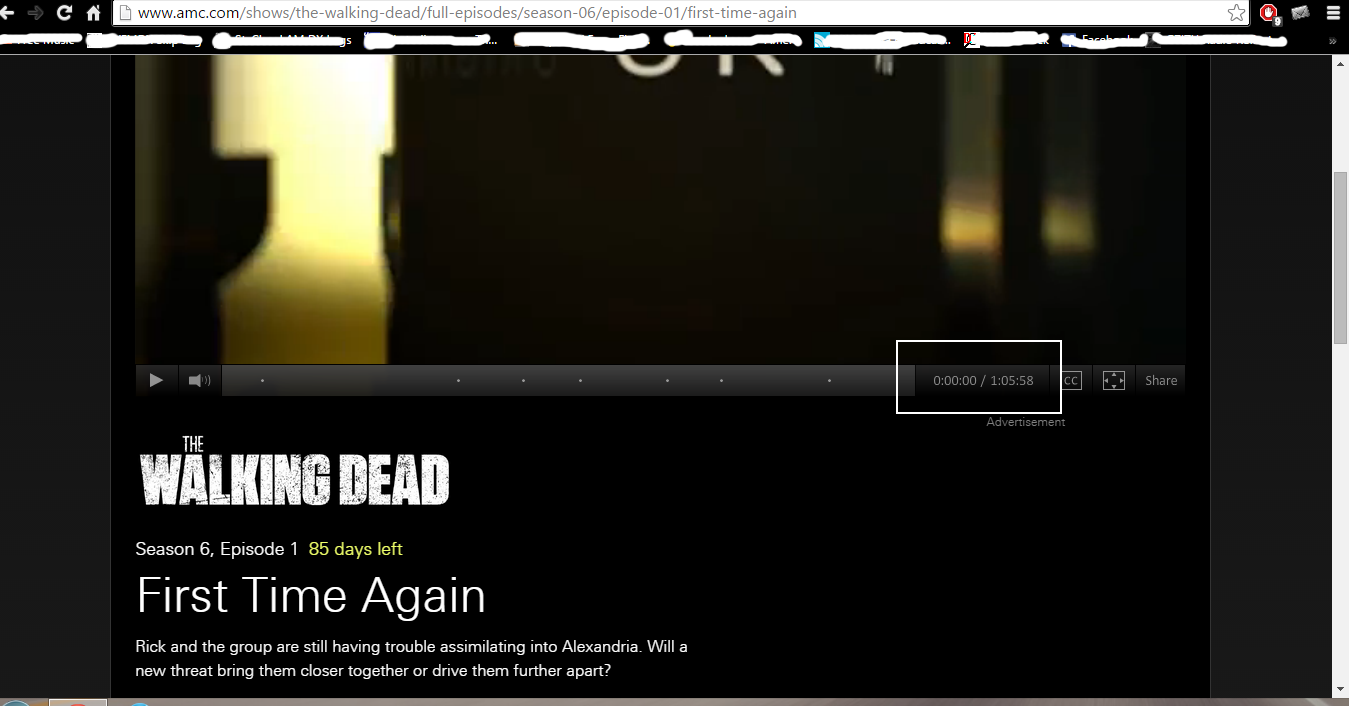1349x706 pixels.
Task: Click the "Season 6, Episode 1" text
Action: pyautogui.click(x=217, y=549)
